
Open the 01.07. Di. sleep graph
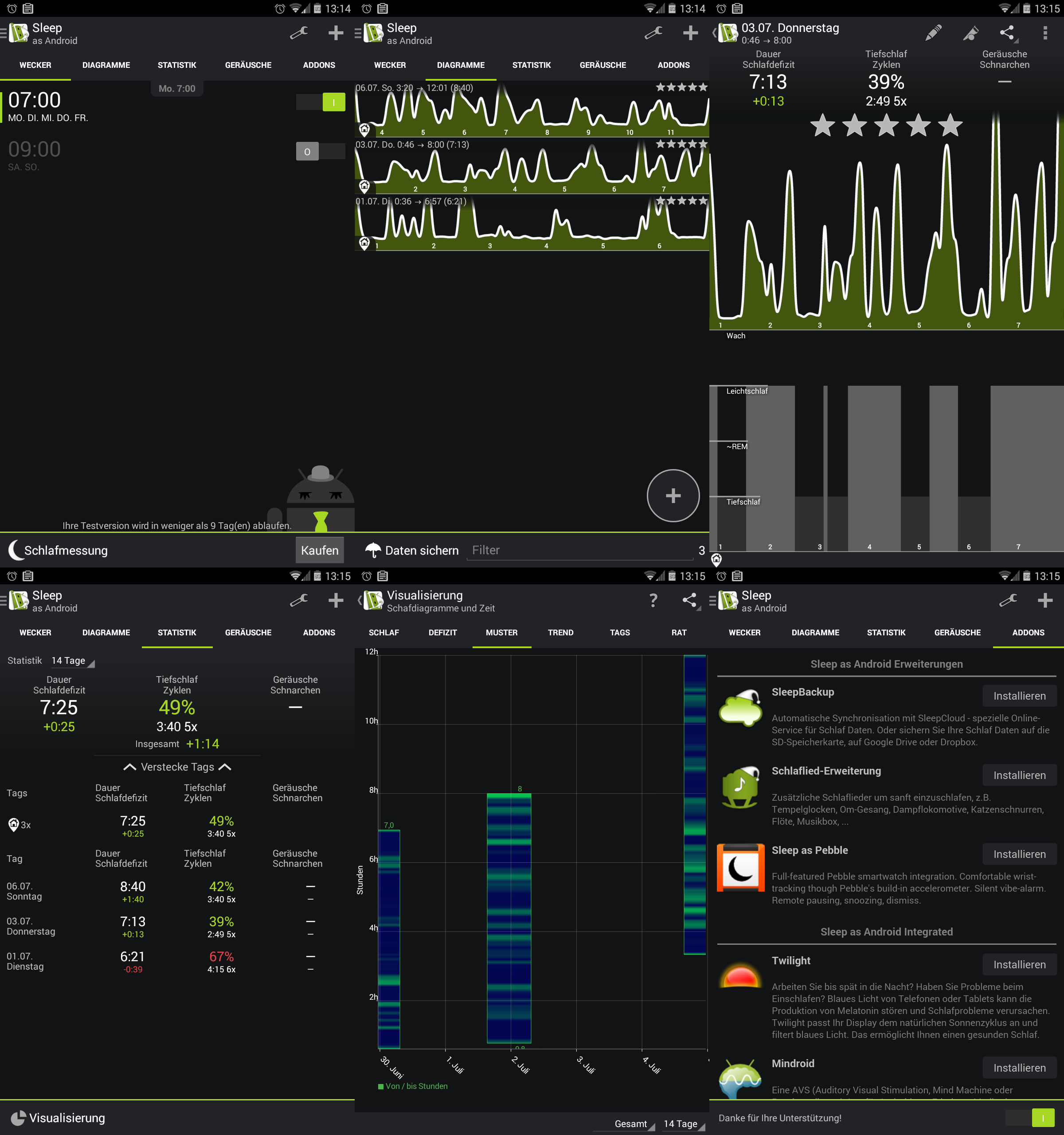[x=532, y=223]
